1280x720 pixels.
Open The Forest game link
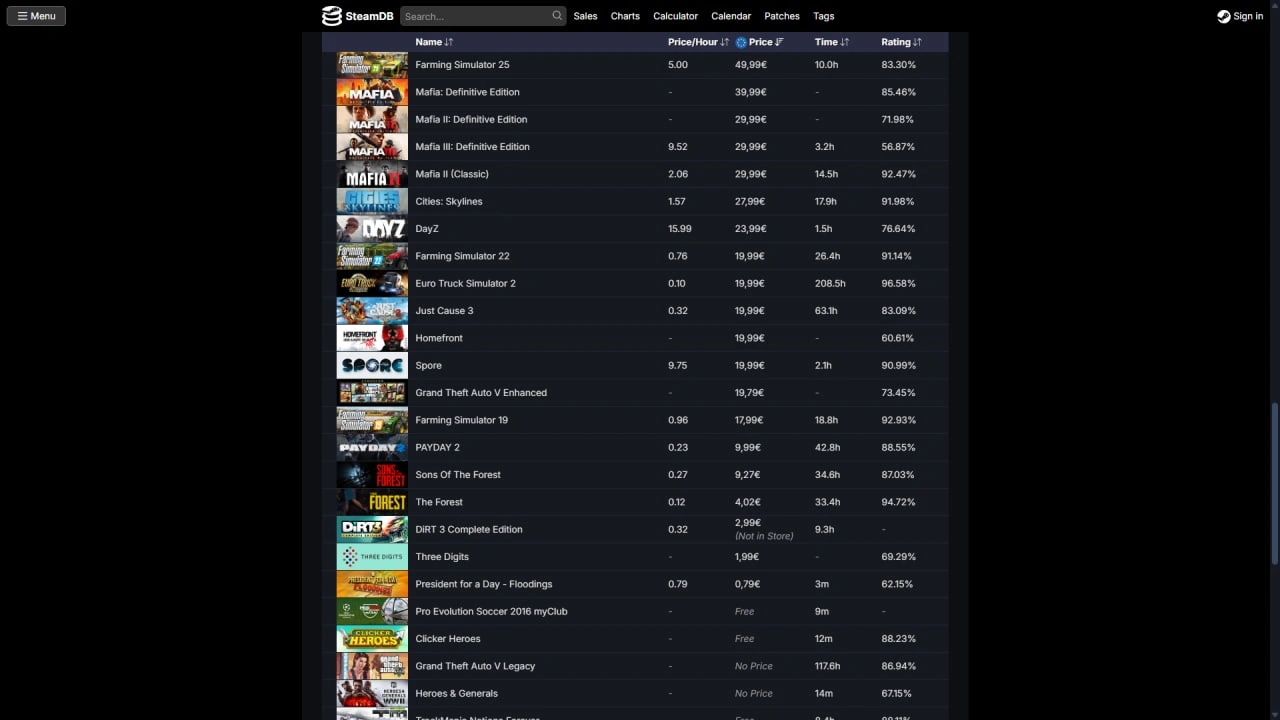point(439,502)
